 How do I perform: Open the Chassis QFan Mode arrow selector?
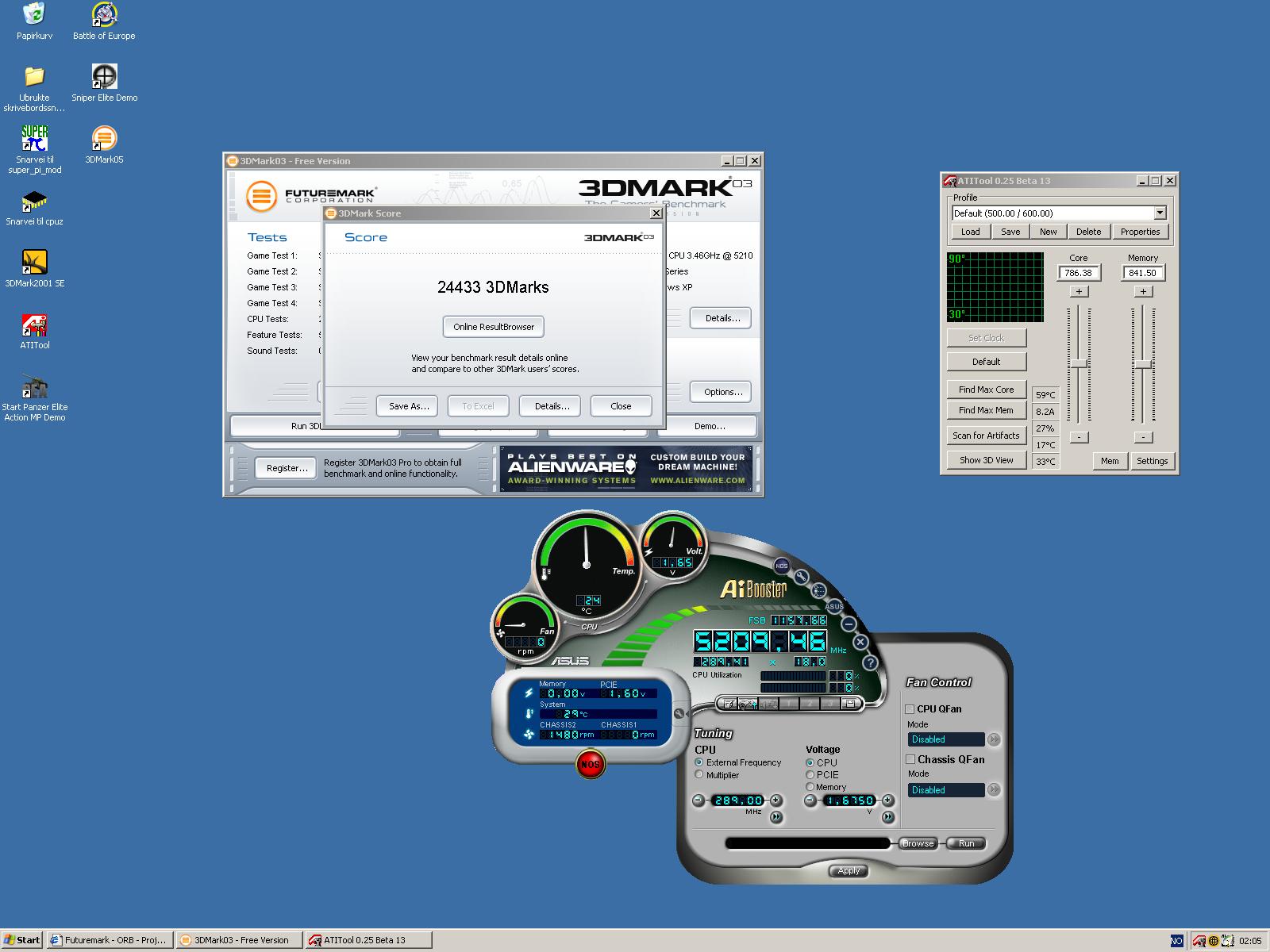[994, 790]
